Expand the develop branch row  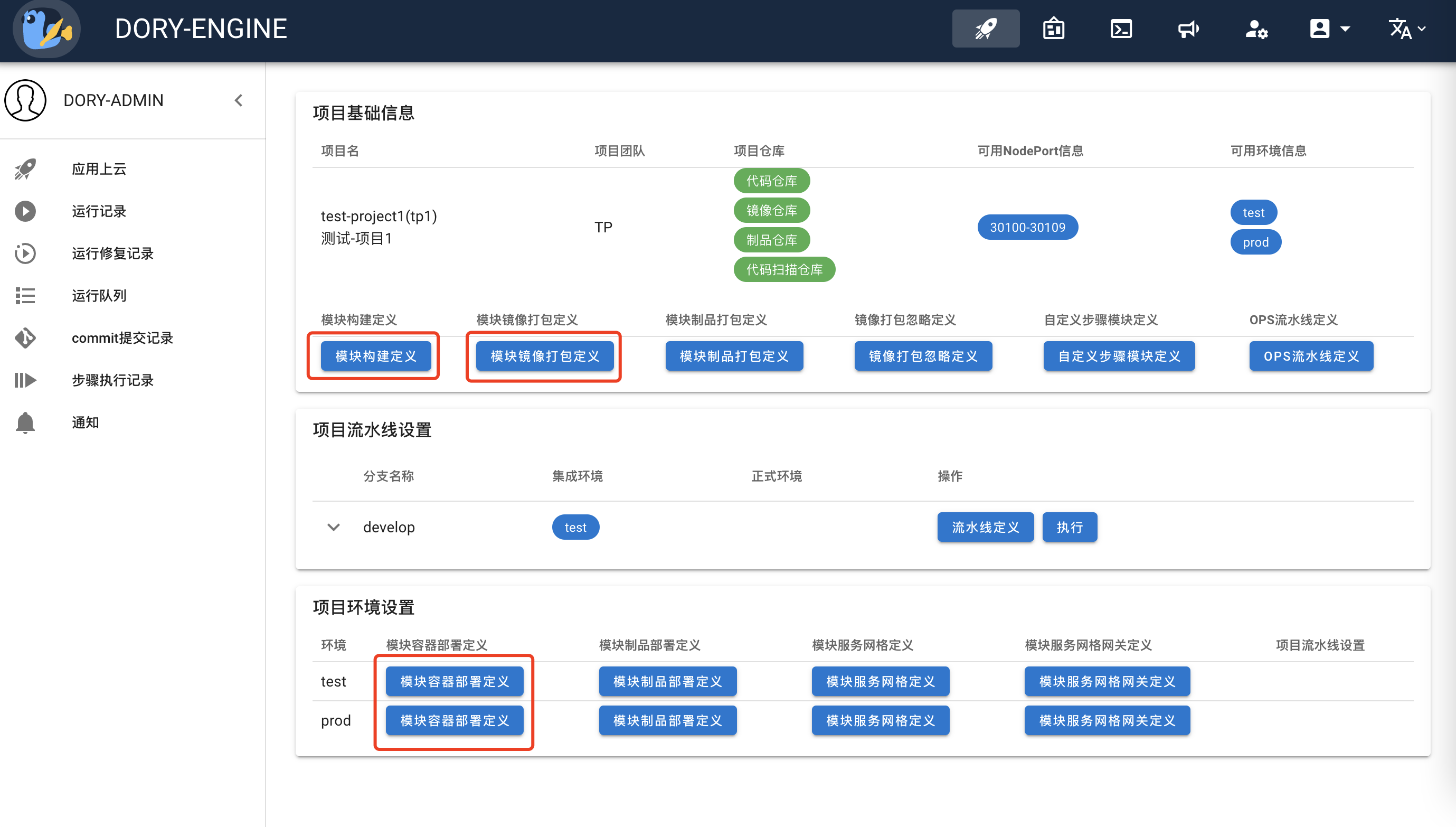tap(334, 527)
